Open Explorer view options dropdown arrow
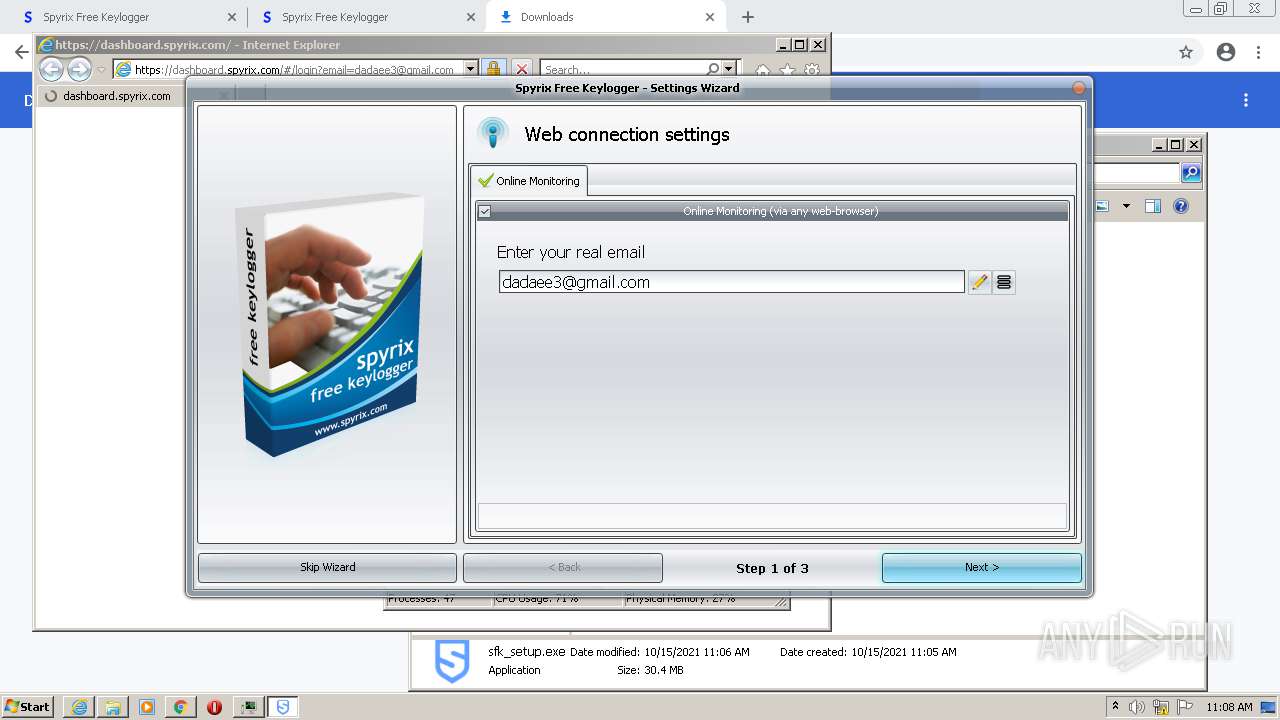 point(1126,206)
